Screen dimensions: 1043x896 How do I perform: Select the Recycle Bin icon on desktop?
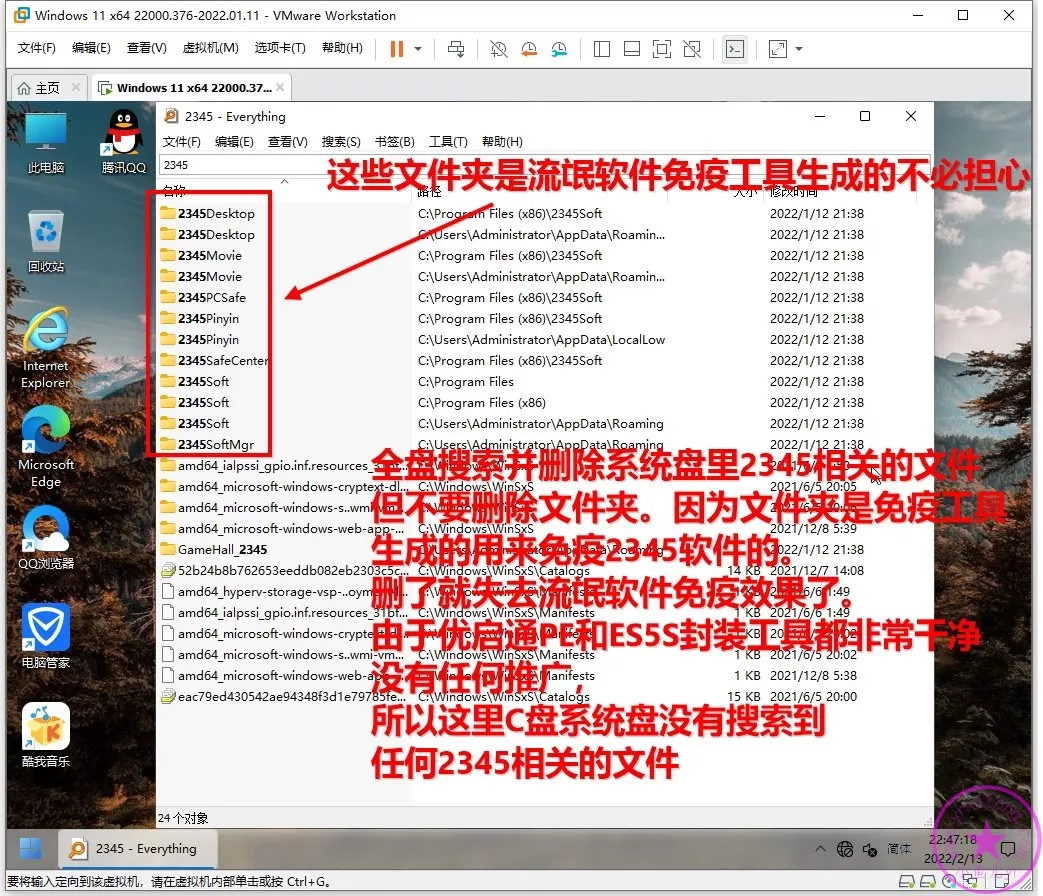tap(46, 242)
